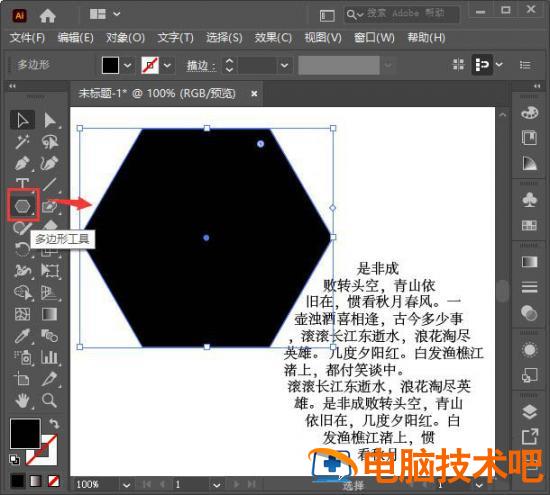
Task: Select the Polygon tool
Action: [23, 206]
